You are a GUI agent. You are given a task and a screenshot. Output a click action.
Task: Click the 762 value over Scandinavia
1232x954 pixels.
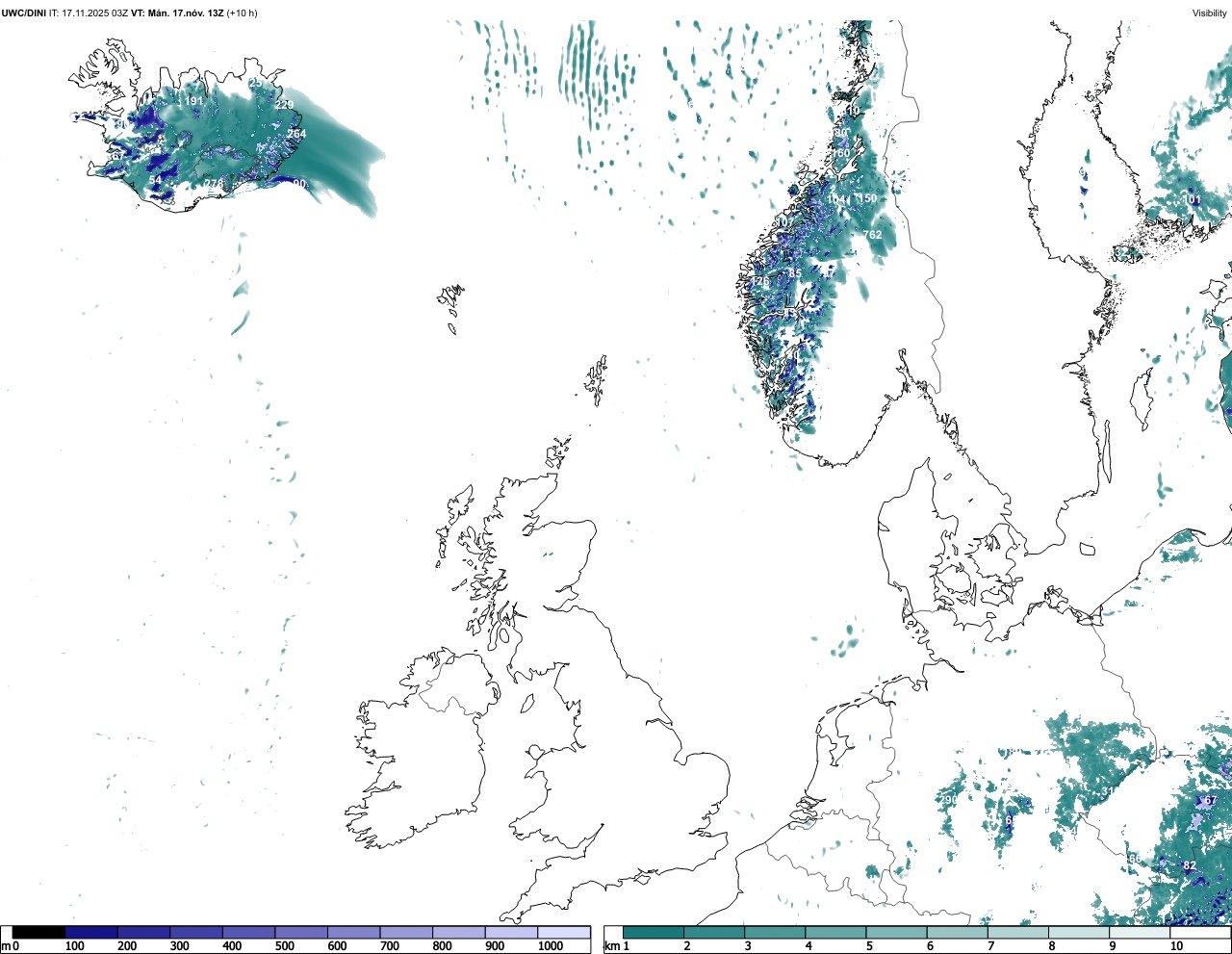point(872,235)
